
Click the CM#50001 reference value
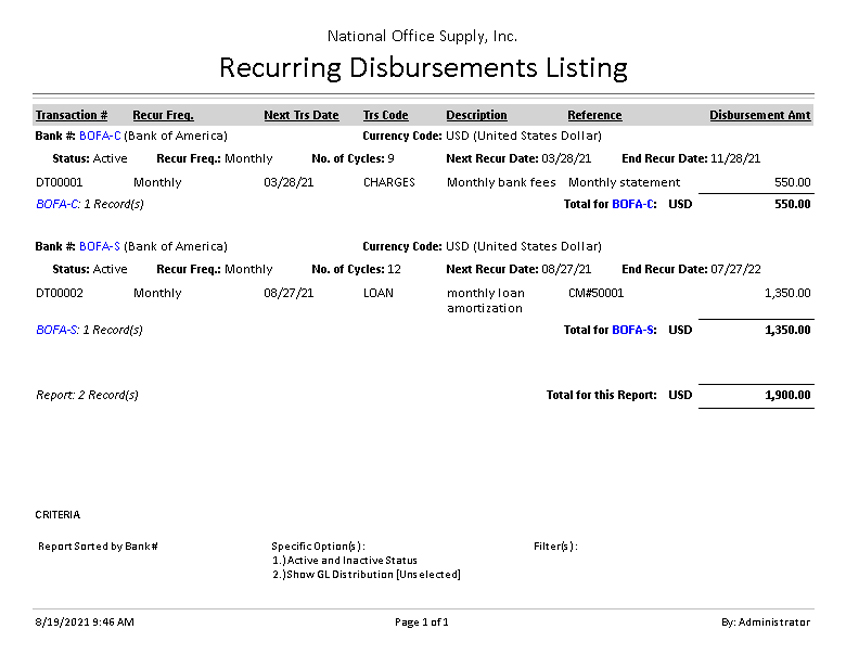tap(595, 293)
